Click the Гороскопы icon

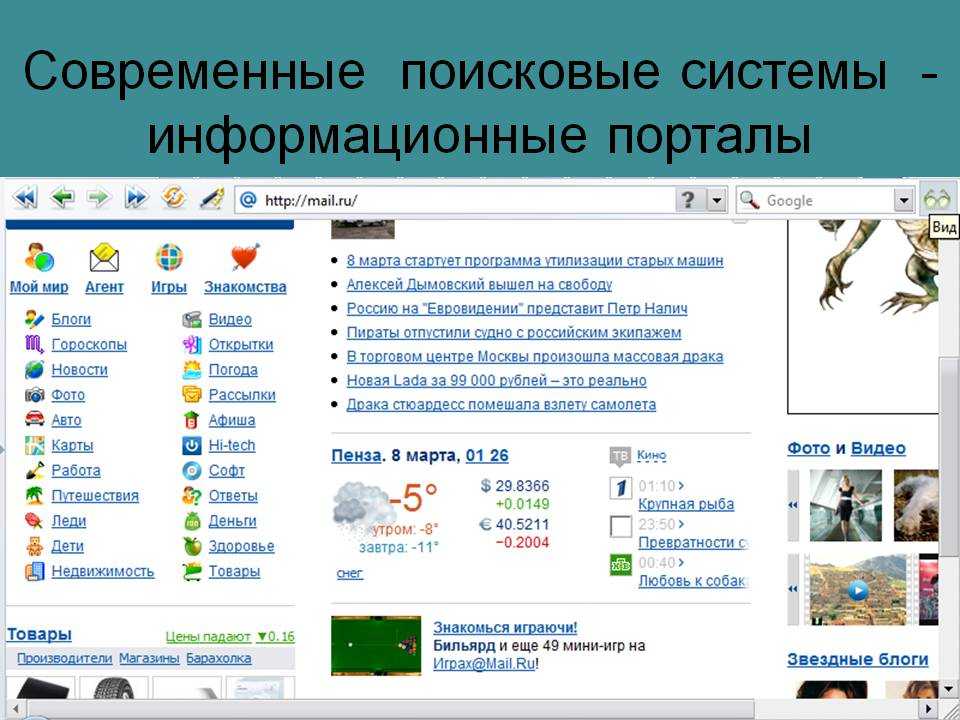(34, 344)
